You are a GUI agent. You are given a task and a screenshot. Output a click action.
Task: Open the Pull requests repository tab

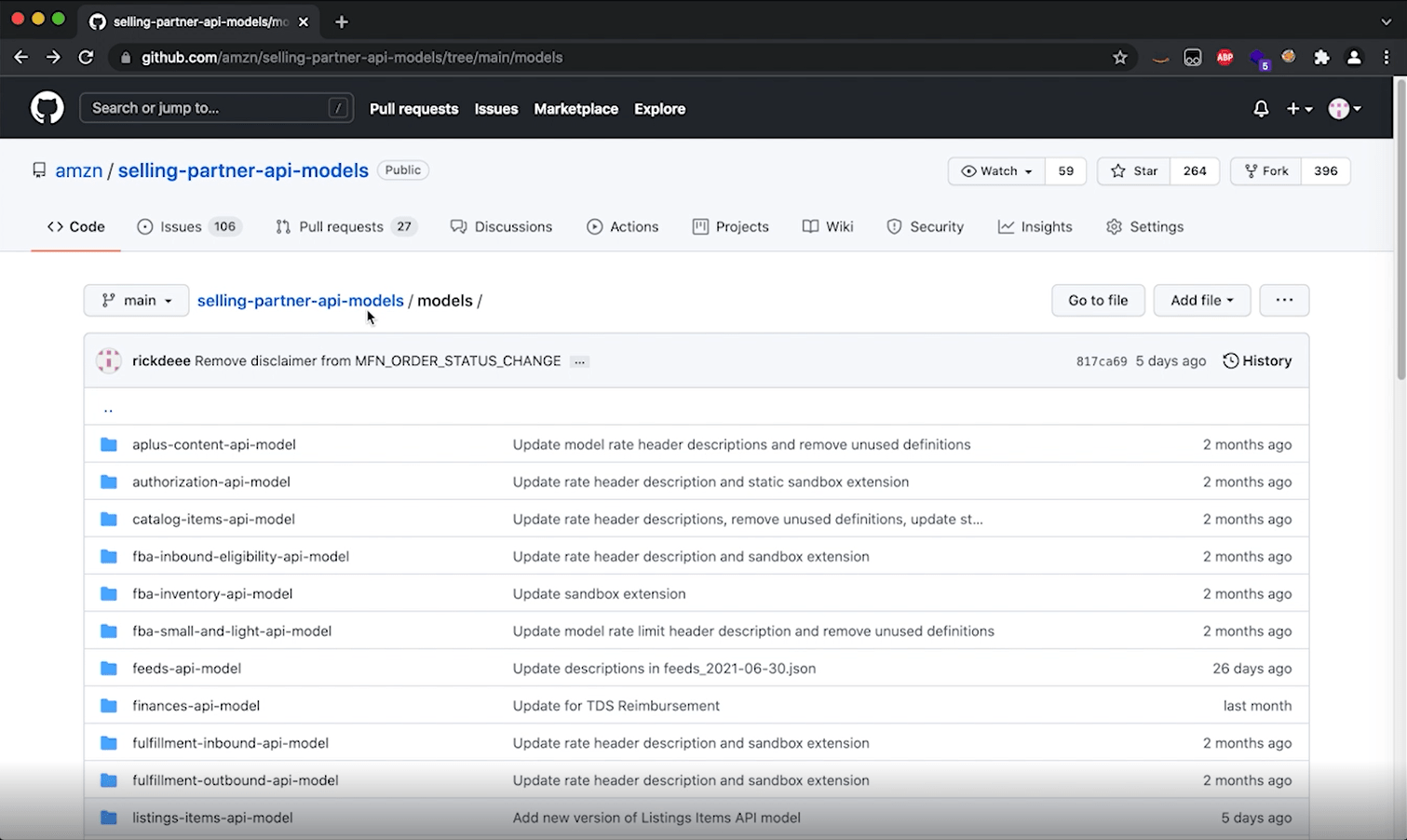[x=341, y=226]
